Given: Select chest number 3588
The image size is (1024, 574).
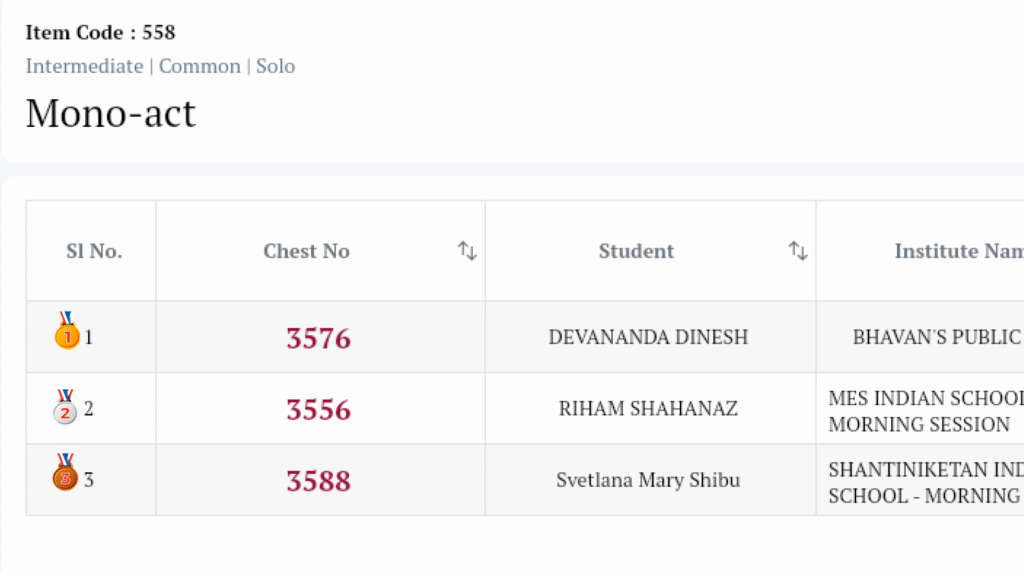Looking at the screenshot, I should [x=318, y=481].
